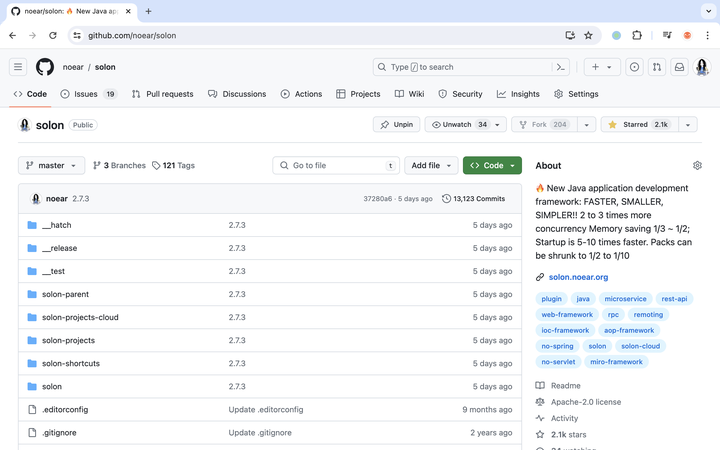The width and height of the screenshot is (720, 450).
Task: Click the About section settings gear
Action: click(x=697, y=166)
